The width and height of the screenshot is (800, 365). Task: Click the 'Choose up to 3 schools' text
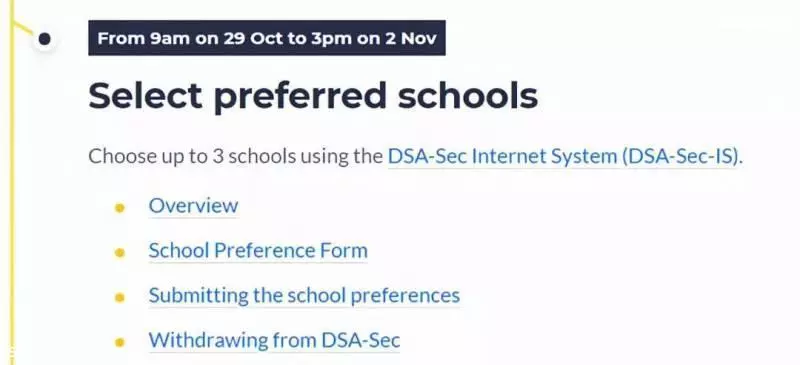point(191,157)
